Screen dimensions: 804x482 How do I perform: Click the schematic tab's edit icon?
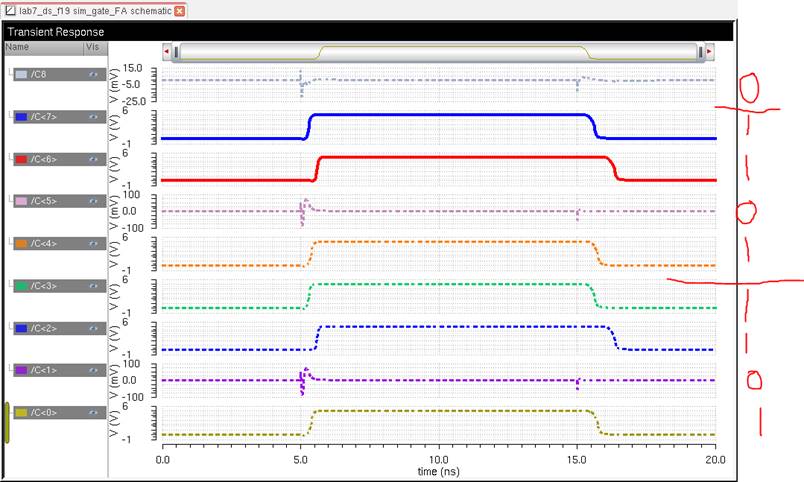[x=10, y=10]
